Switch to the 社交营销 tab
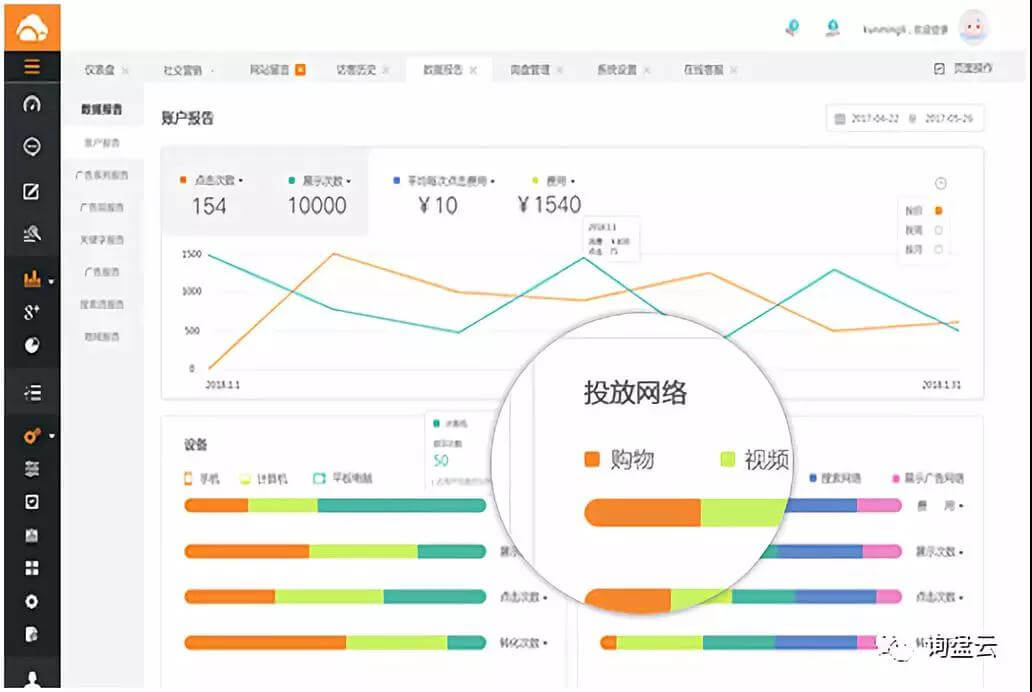Viewport: 1032px width, 692px height. click(183, 70)
